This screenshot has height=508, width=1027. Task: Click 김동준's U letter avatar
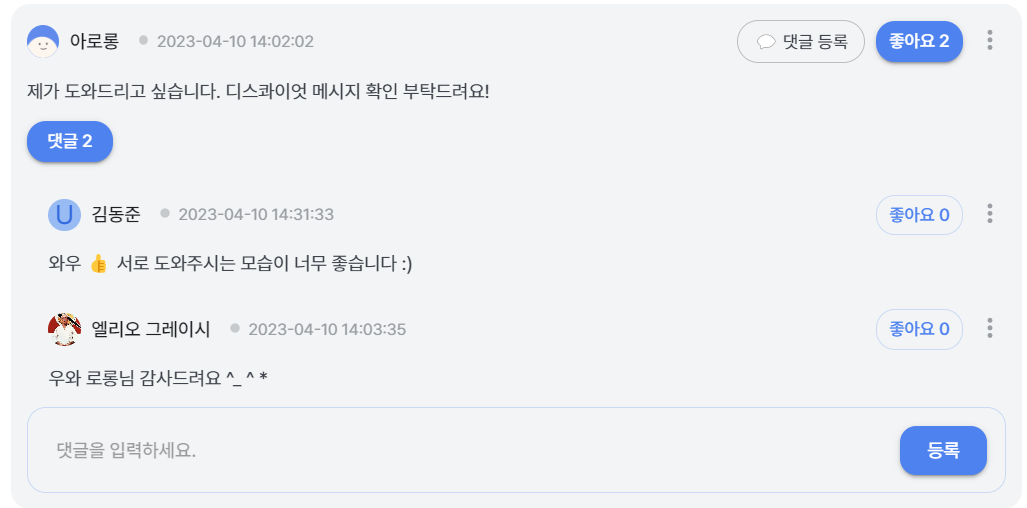pyautogui.click(x=64, y=215)
